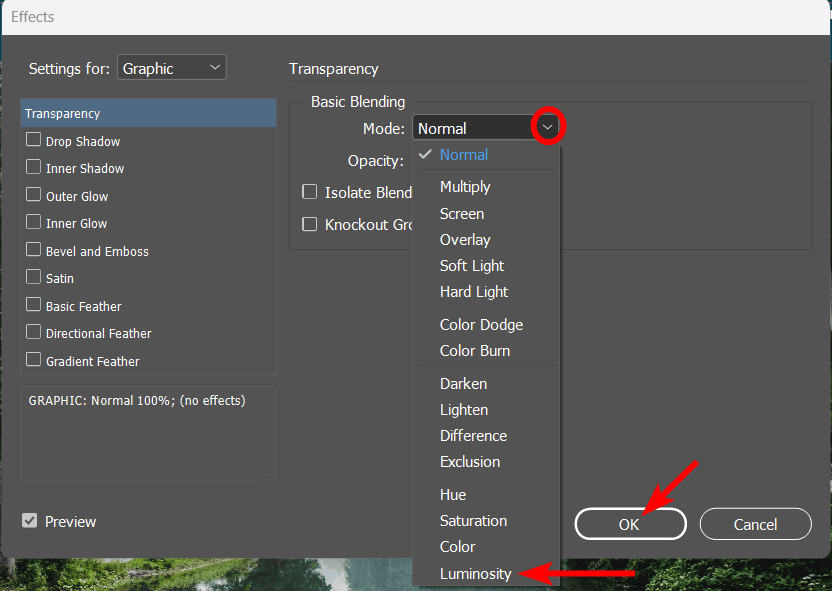The width and height of the screenshot is (832, 591).
Task: Select Bevel and Emboss effect row
Action: click(97, 251)
